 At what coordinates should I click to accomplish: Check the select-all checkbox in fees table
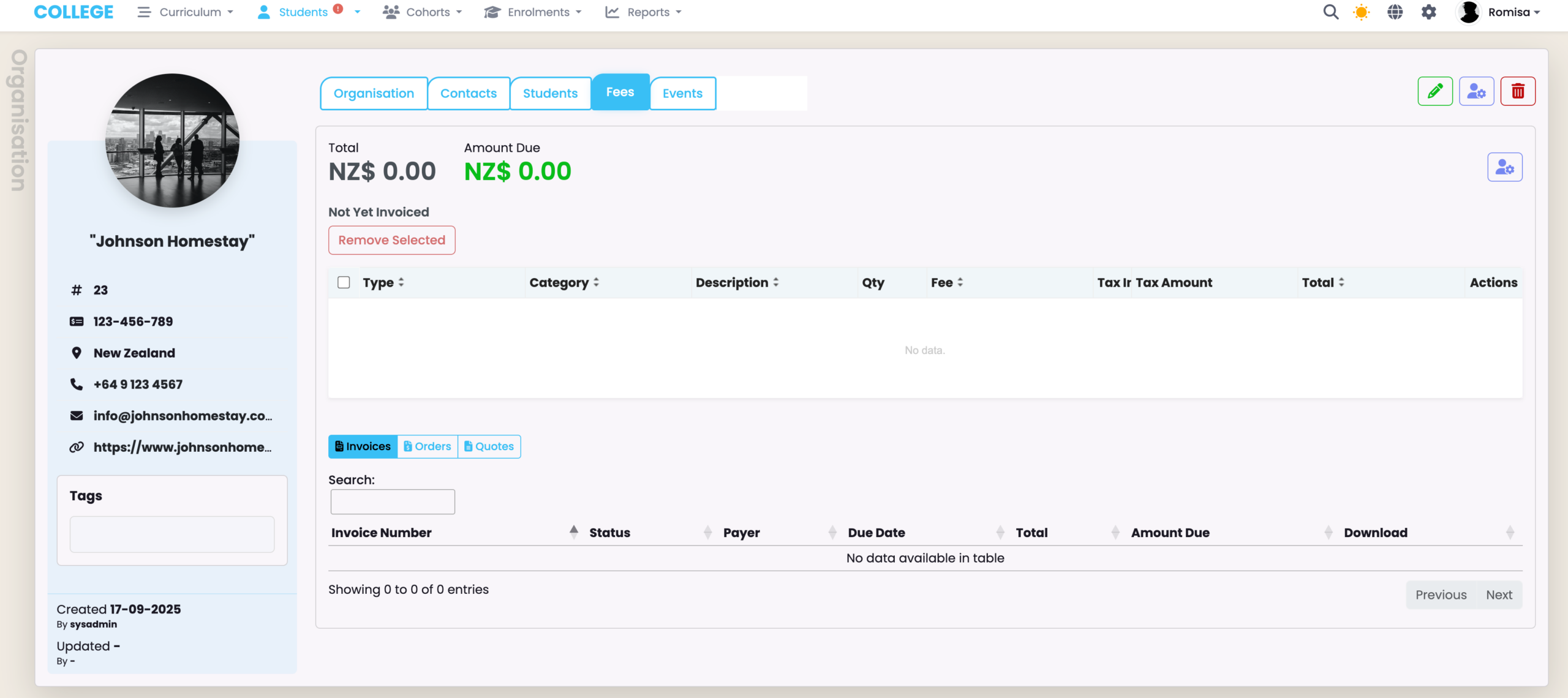coord(344,282)
